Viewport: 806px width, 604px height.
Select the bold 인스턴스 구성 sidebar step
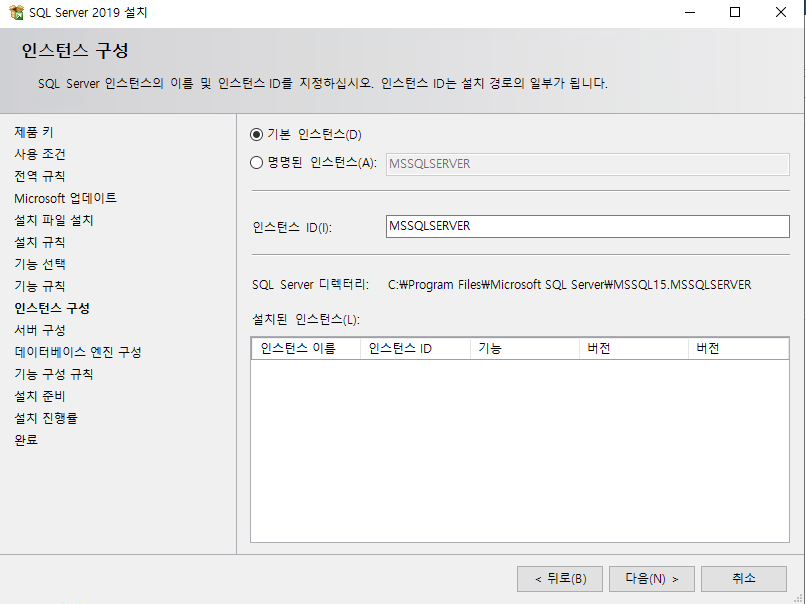[x=52, y=308]
